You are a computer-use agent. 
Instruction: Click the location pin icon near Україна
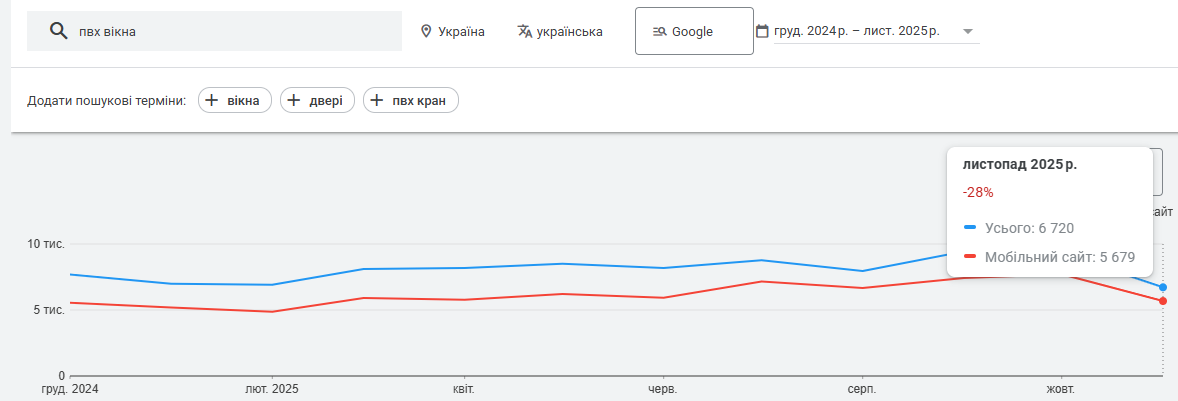[426, 31]
